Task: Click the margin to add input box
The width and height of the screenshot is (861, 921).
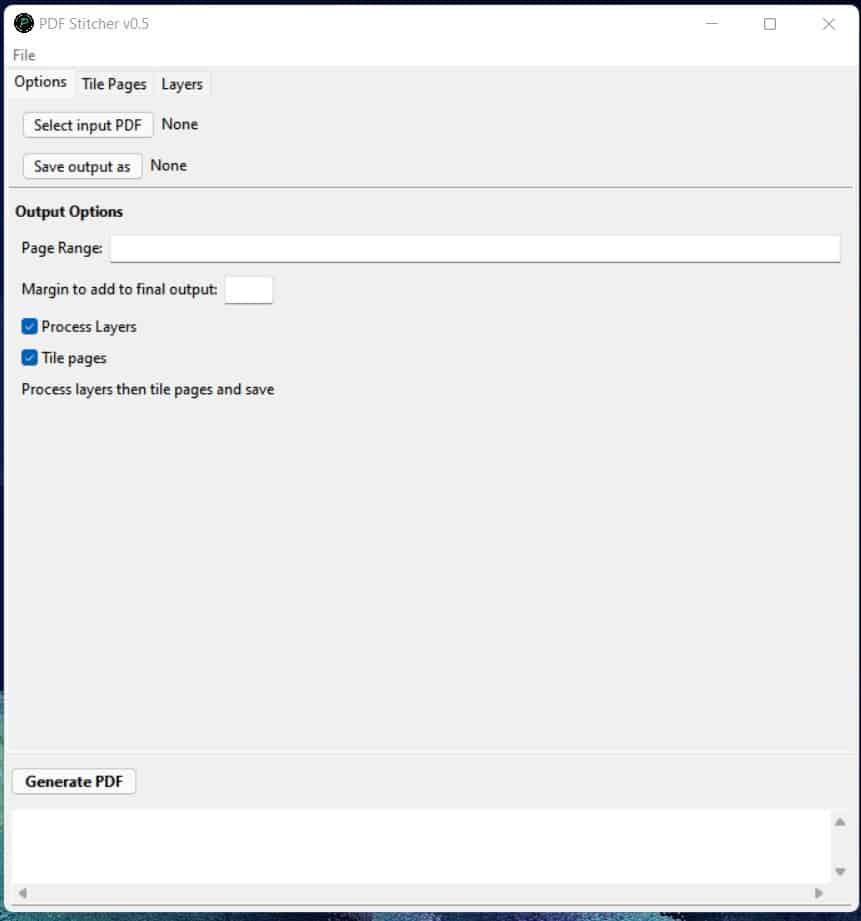Action: (x=248, y=290)
